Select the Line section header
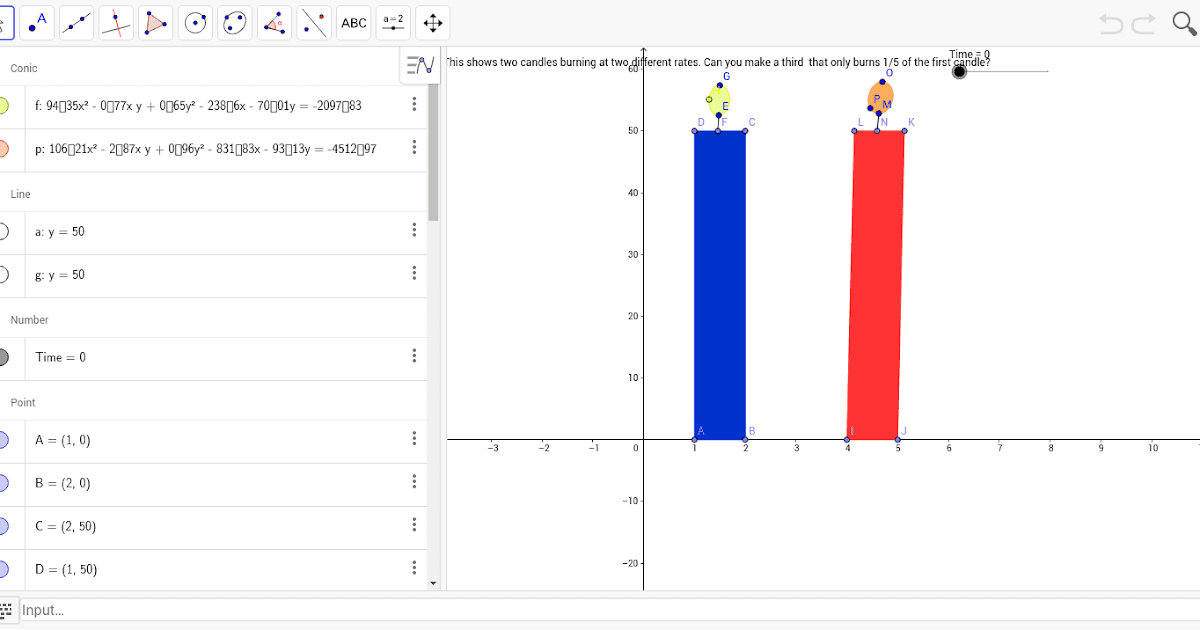The width and height of the screenshot is (1200, 630). pyautogui.click(x=20, y=194)
